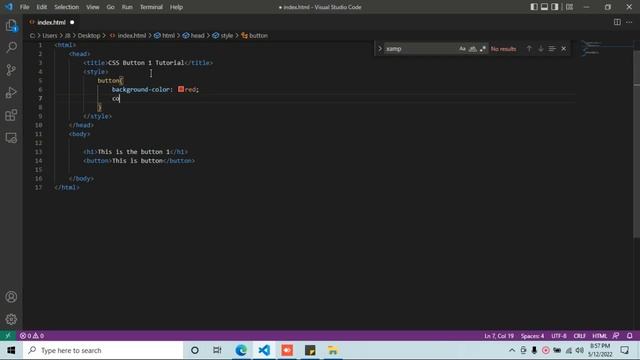This screenshot has width=640, height=360.
Task: Open Task View on the taskbar
Action: click(217, 350)
